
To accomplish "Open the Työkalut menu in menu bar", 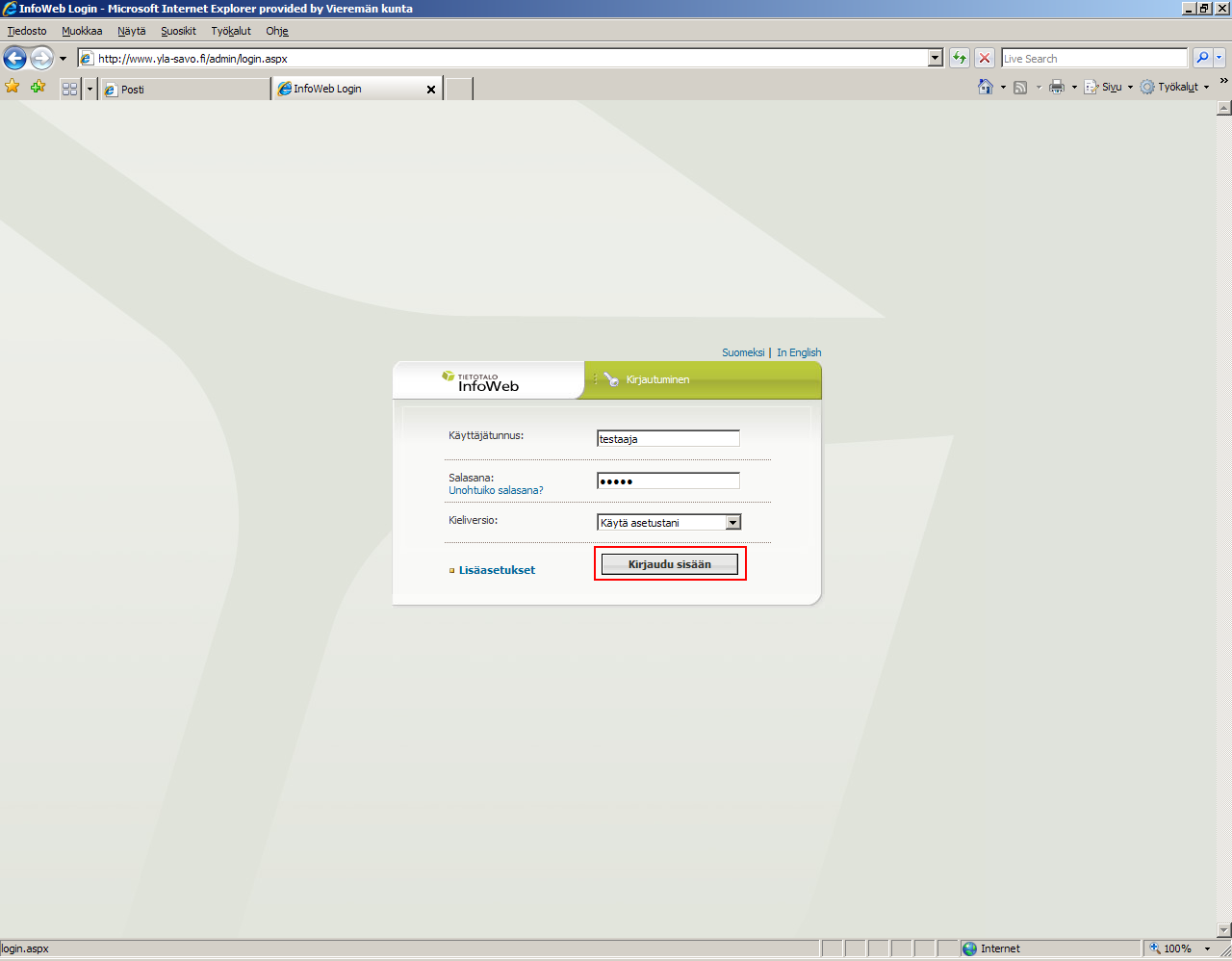I will point(231,31).
